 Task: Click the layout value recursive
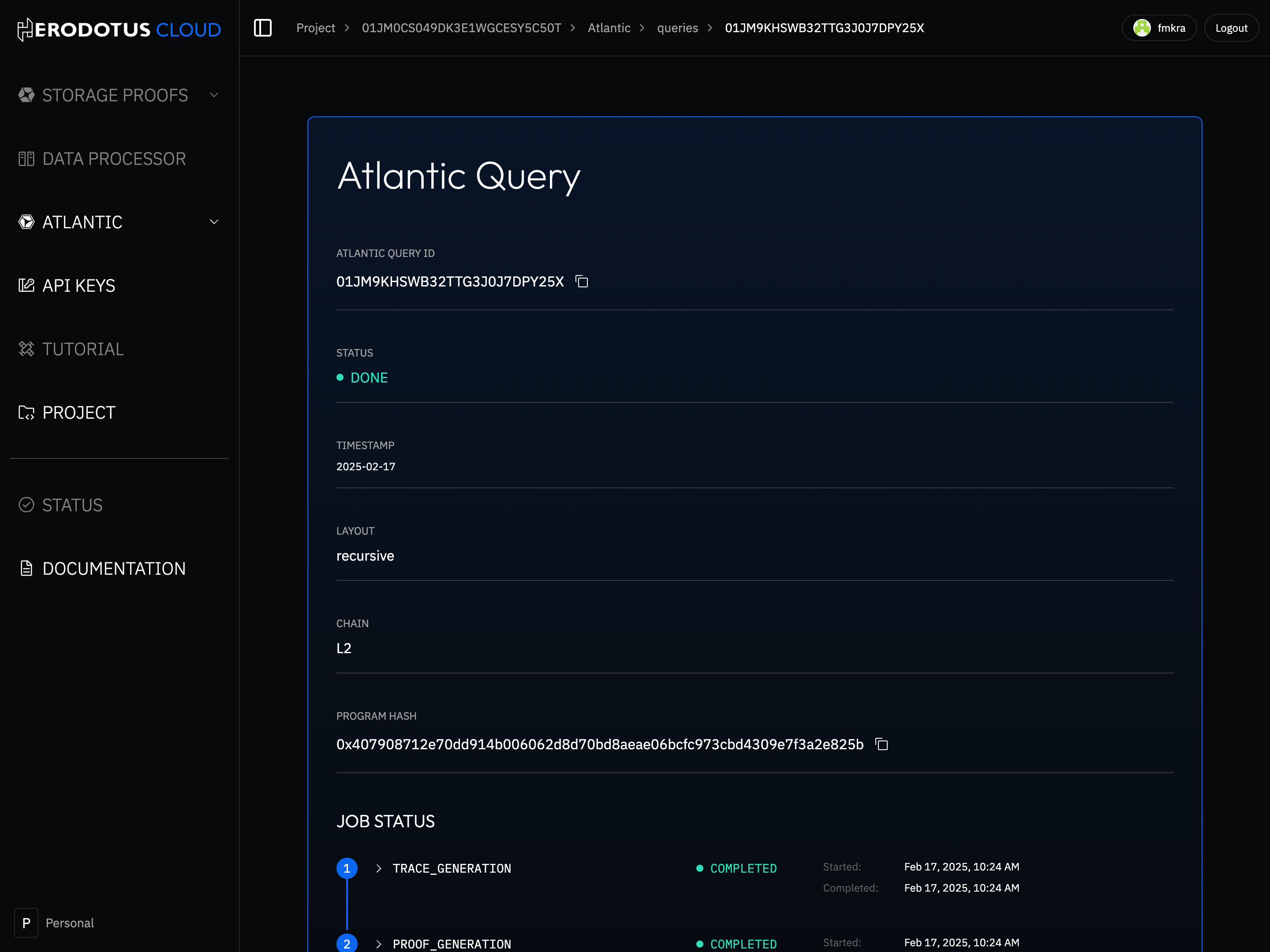[x=365, y=556]
